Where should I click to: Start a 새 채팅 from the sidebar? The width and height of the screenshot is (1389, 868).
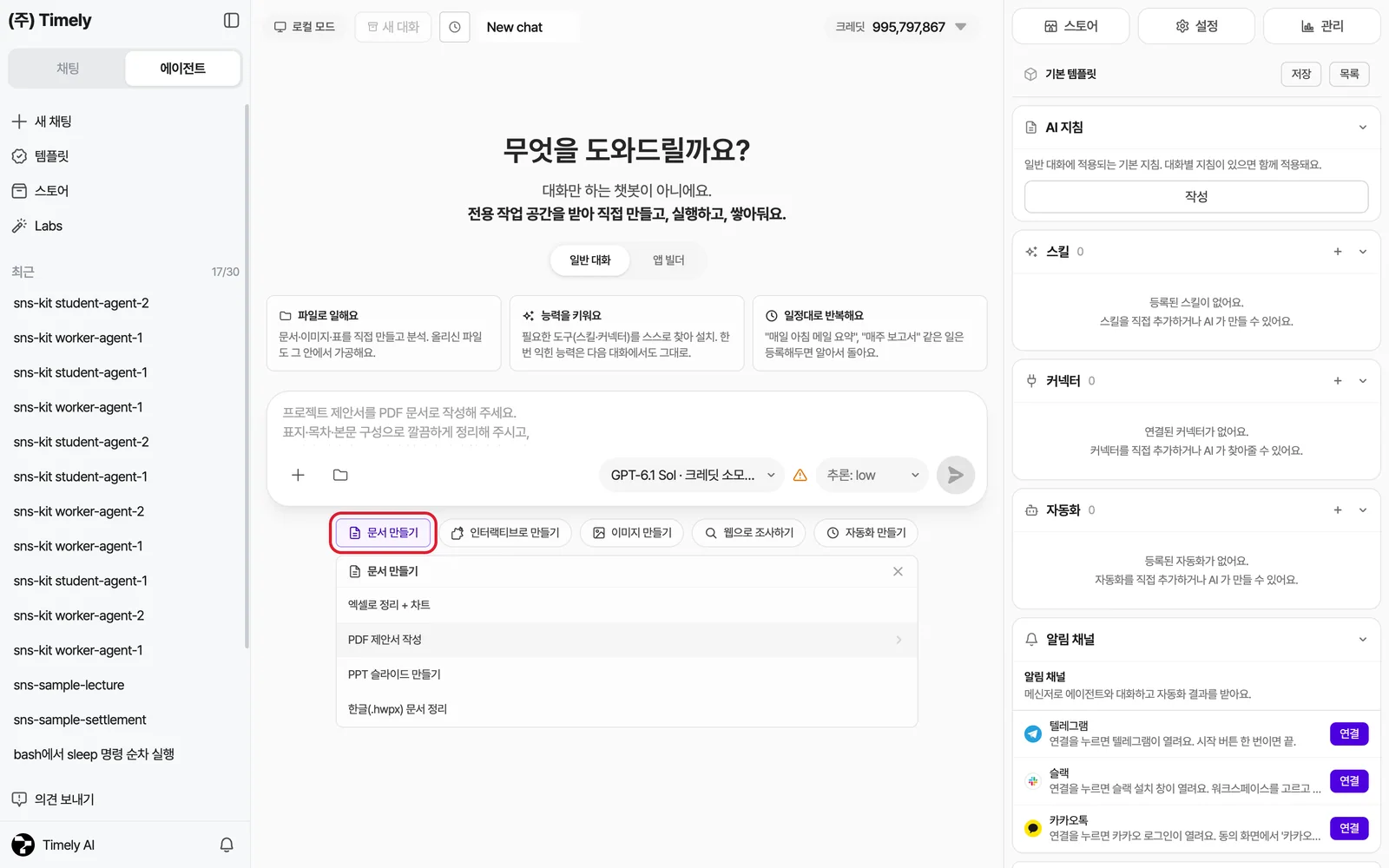coord(42,122)
